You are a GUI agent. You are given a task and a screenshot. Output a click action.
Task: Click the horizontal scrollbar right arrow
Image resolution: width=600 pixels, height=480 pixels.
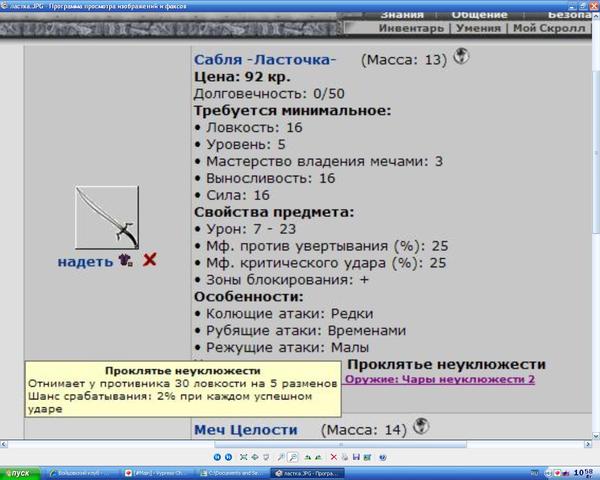coord(588,444)
